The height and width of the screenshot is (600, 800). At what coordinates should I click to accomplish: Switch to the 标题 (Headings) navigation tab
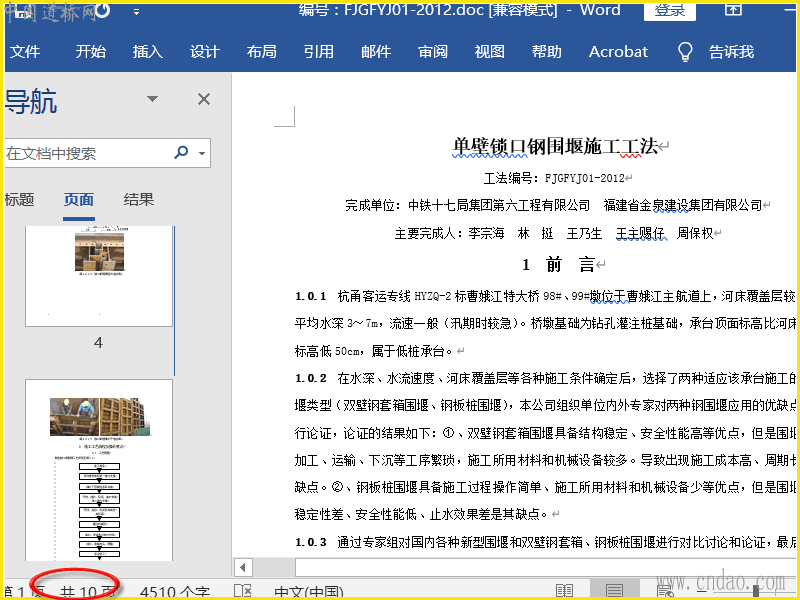(19, 199)
